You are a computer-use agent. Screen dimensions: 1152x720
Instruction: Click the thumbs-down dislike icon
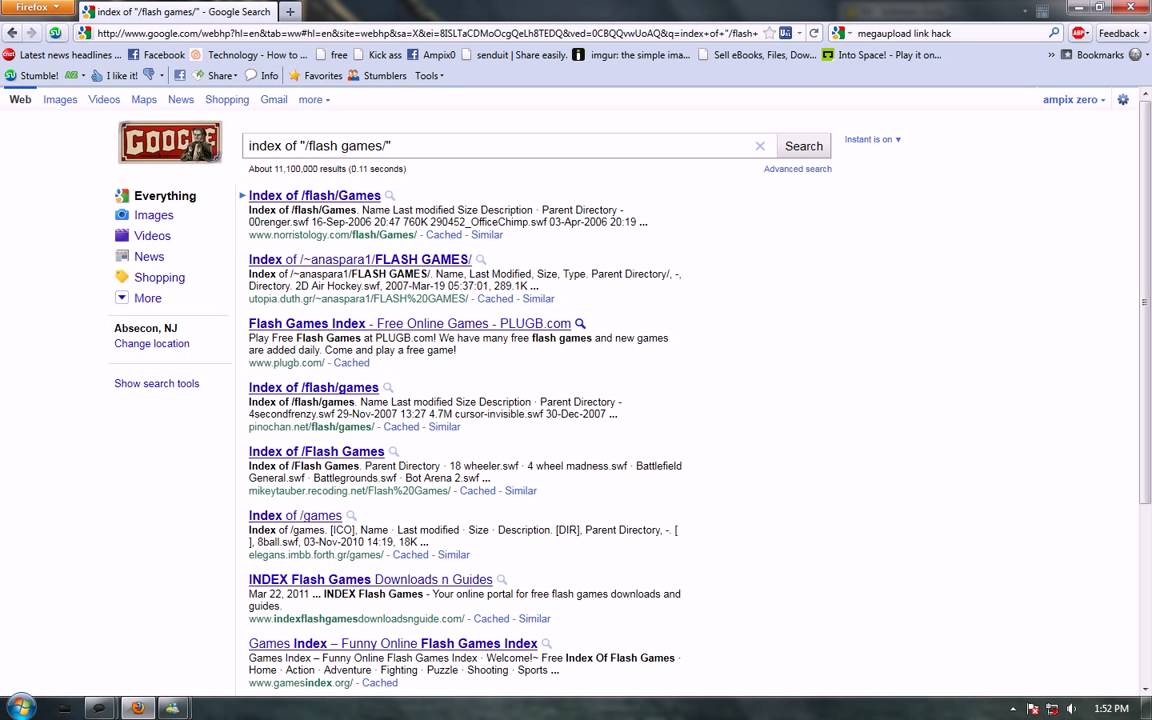(149, 75)
